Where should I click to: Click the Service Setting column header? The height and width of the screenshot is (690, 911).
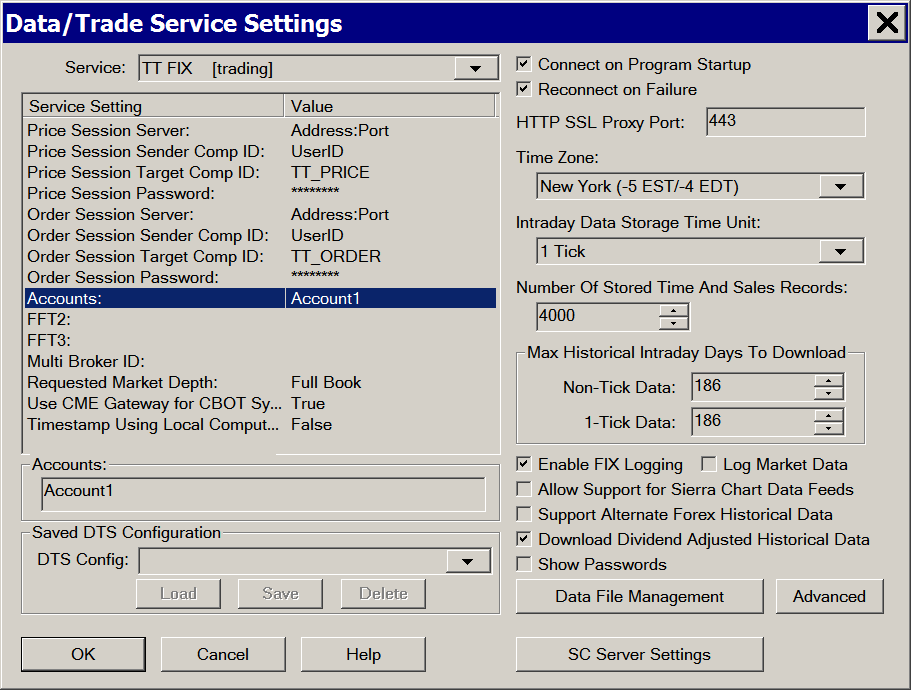(153, 106)
